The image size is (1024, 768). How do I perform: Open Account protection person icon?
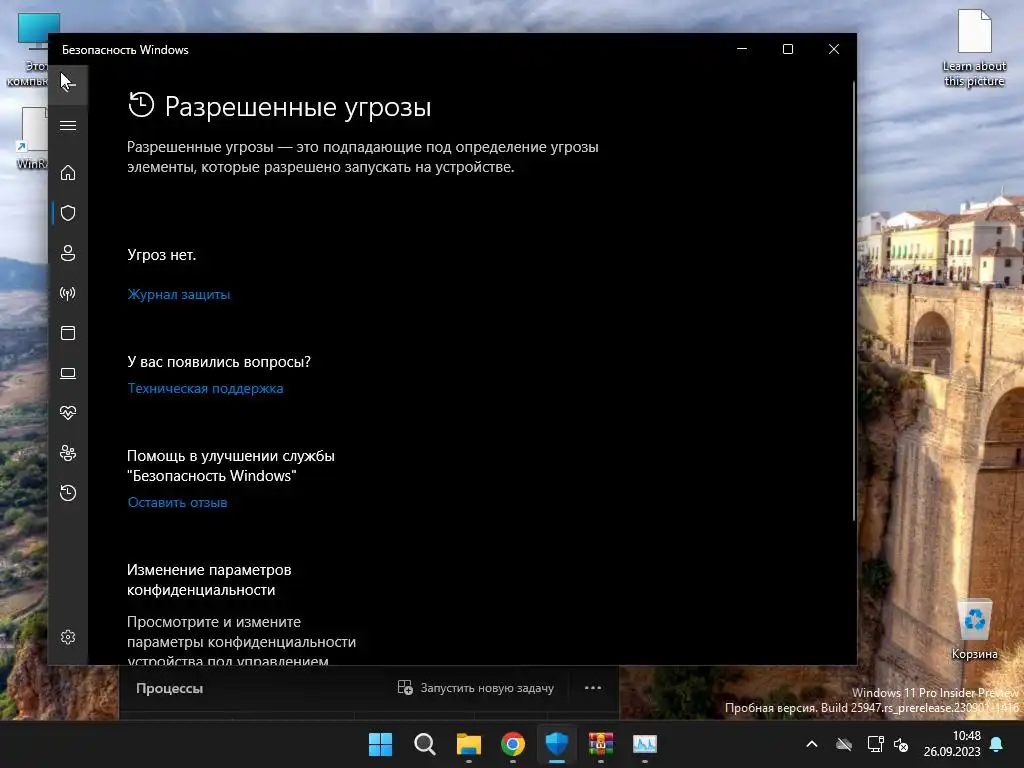click(x=68, y=253)
